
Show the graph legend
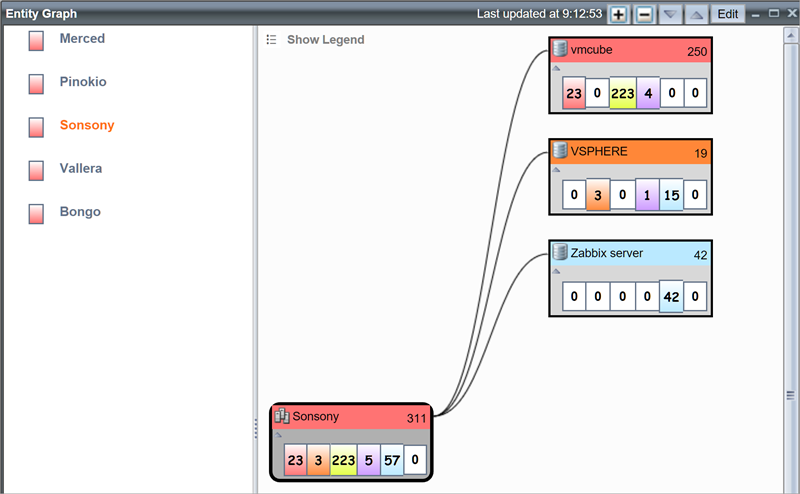coord(326,40)
